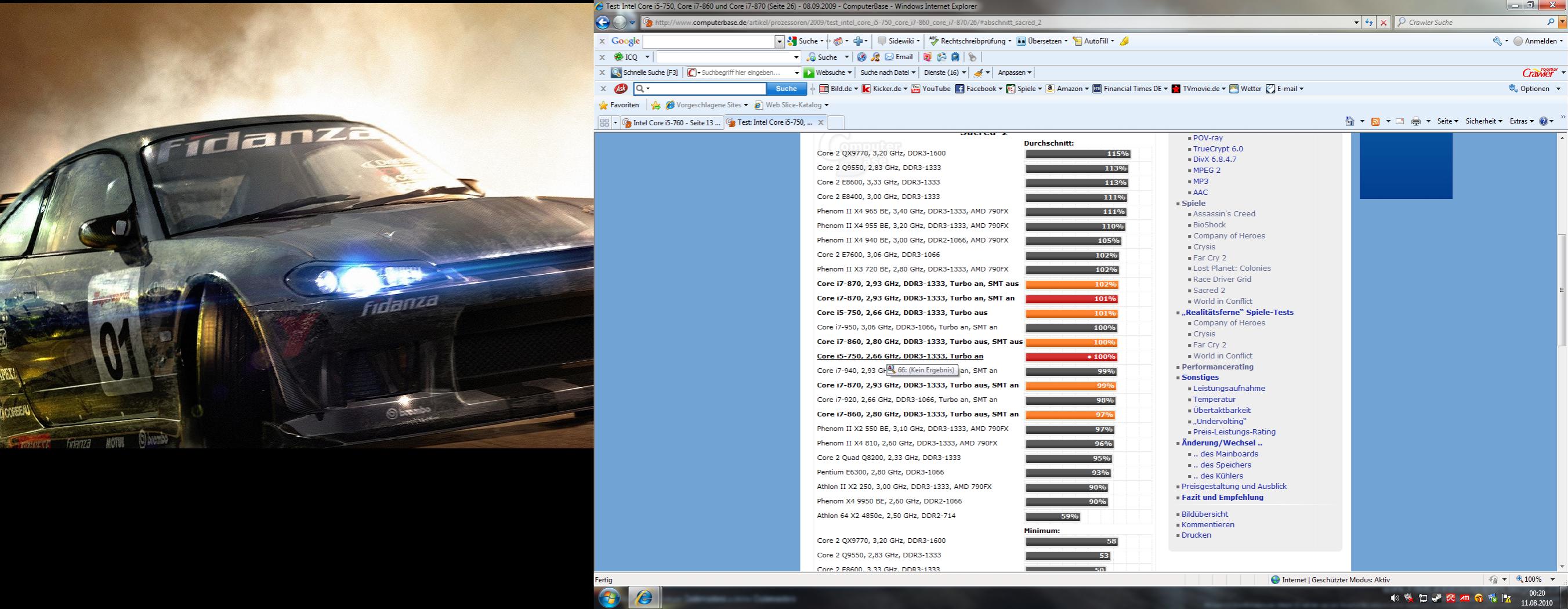This screenshot has width=1568, height=609.
Task: Open a new blank tab
Action: 835,122
